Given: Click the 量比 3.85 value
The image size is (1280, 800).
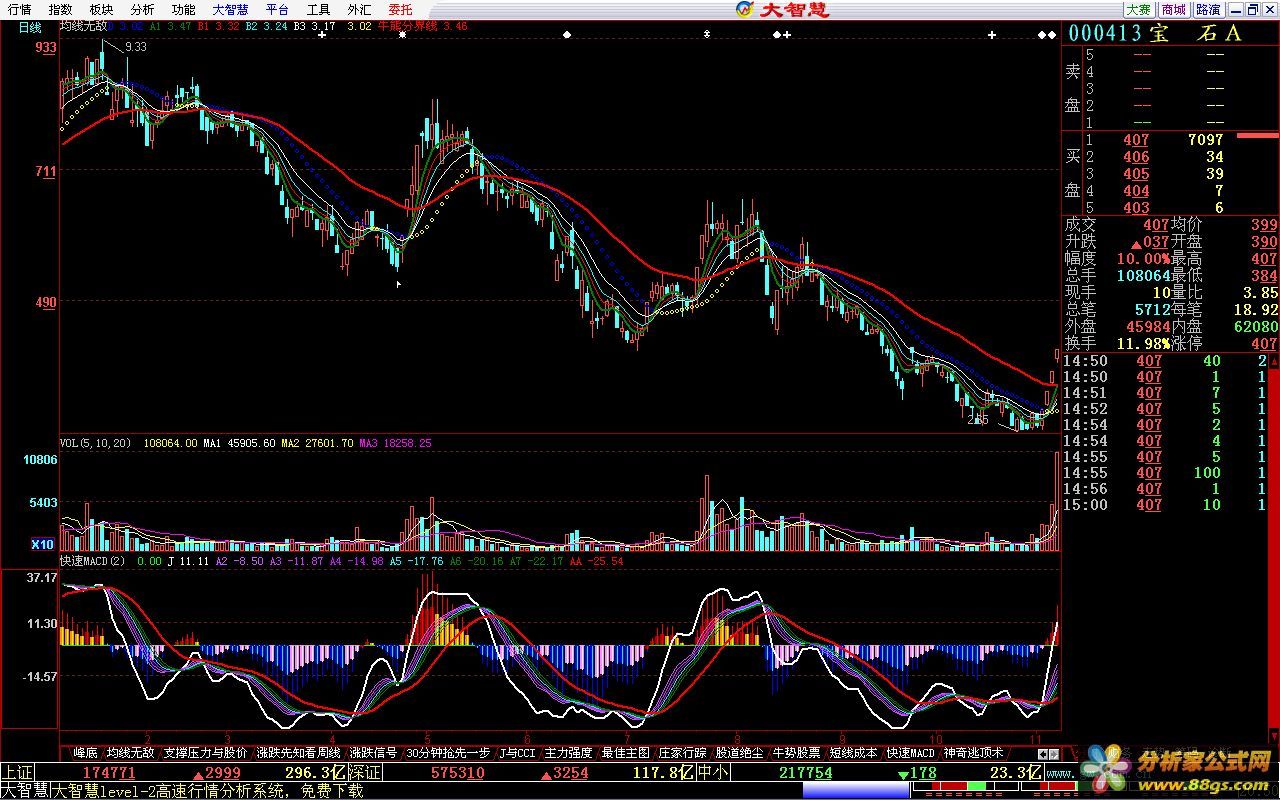Looking at the screenshot, I should pyautogui.click(x=1259, y=293).
